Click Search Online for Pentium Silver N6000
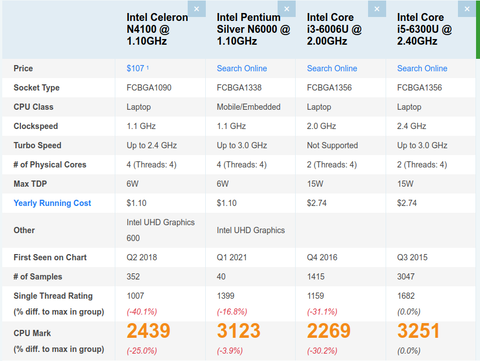 (x=242, y=68)
